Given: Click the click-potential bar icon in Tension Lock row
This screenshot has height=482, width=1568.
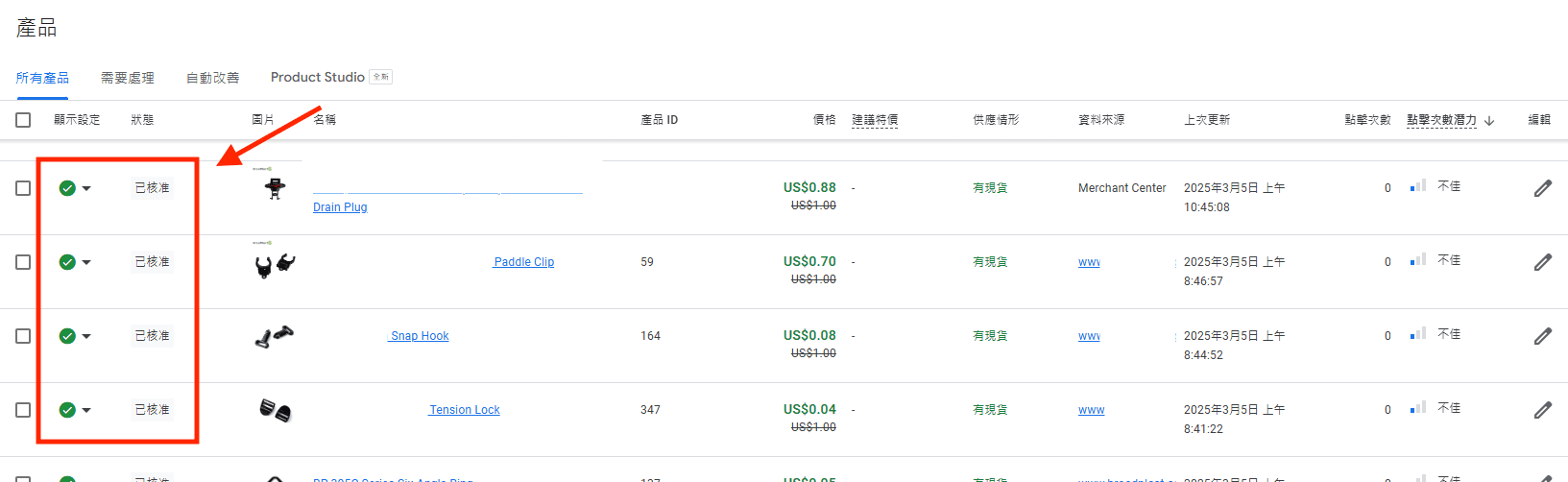Looking at the screenshot, I should 1418,408.
